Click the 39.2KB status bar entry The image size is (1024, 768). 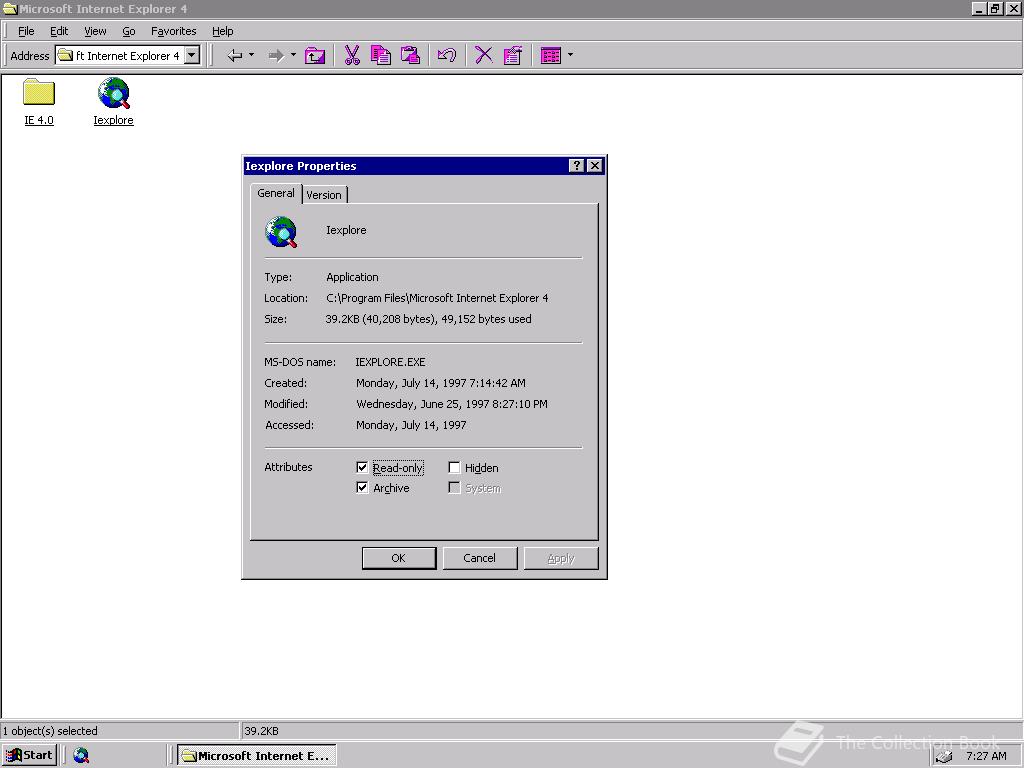coord(261,731)
